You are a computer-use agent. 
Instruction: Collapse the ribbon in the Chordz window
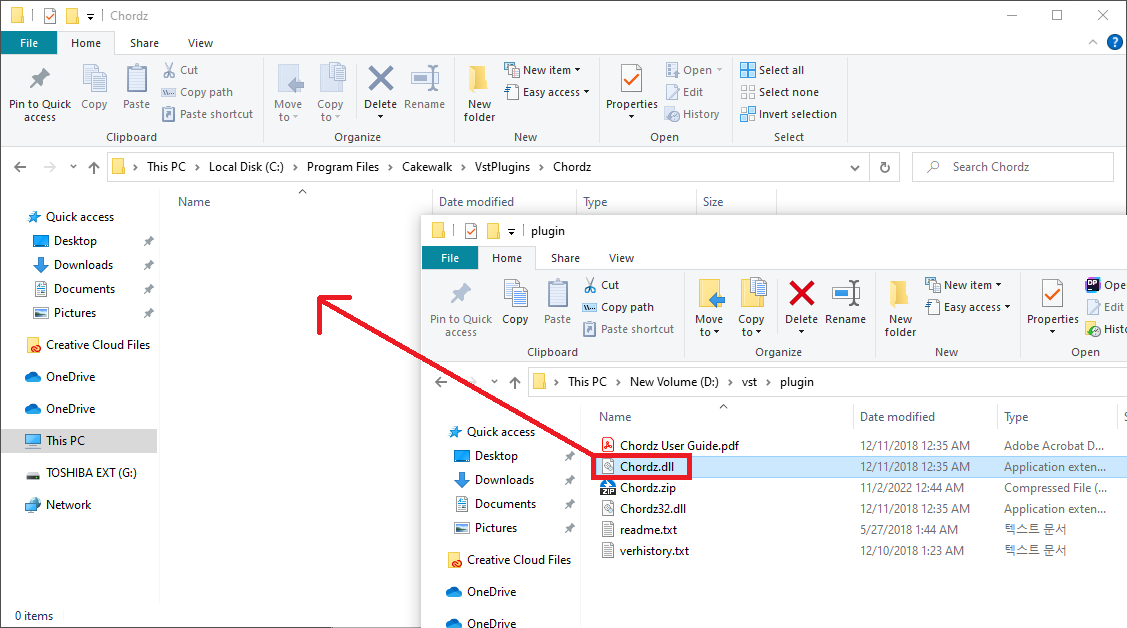(x=1092, y=42)
